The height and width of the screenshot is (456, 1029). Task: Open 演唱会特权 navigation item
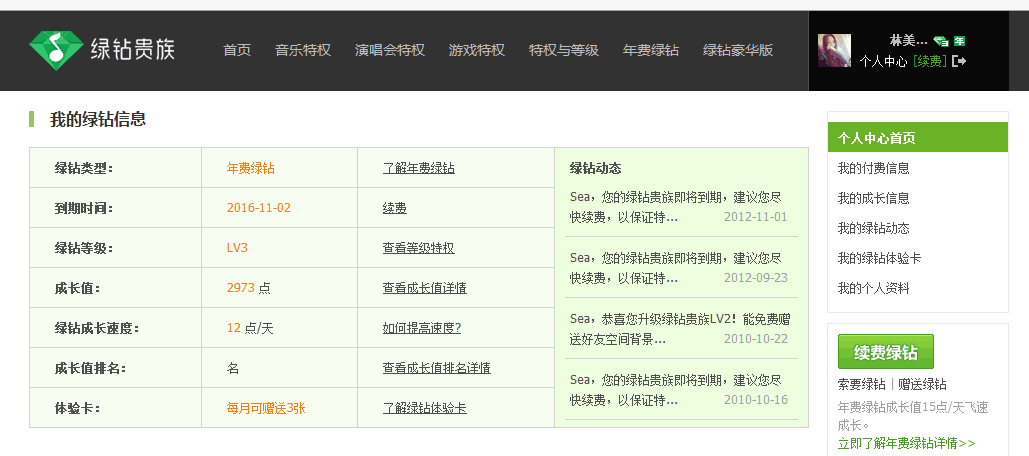[x=390, y=50]
